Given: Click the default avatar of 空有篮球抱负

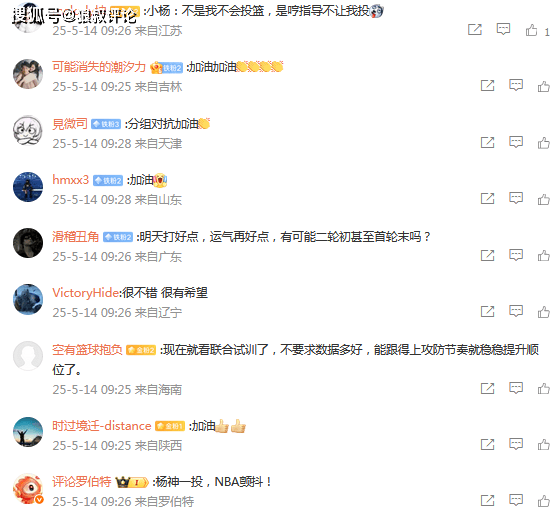Looking at the screenshot, I should 28,356.
